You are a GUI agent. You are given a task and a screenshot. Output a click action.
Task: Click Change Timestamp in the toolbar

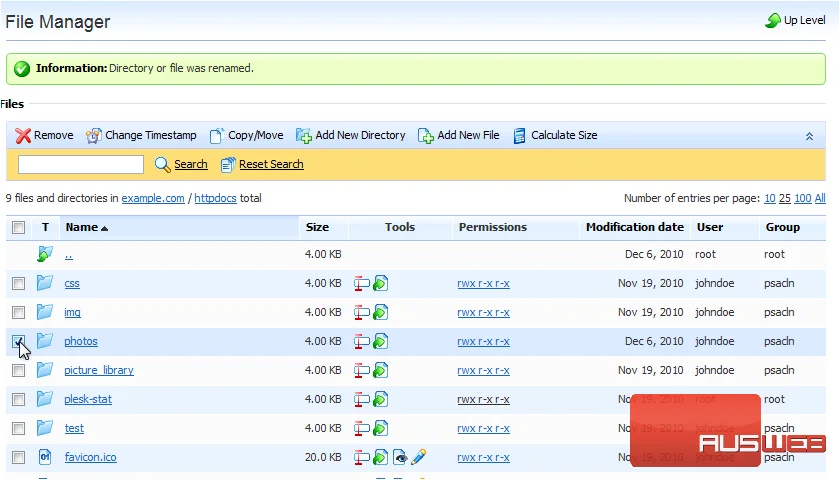click(x=141, y=136)
